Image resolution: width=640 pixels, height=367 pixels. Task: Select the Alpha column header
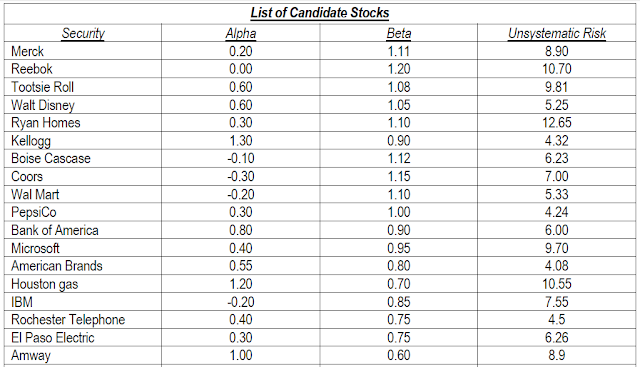[241, 33]
